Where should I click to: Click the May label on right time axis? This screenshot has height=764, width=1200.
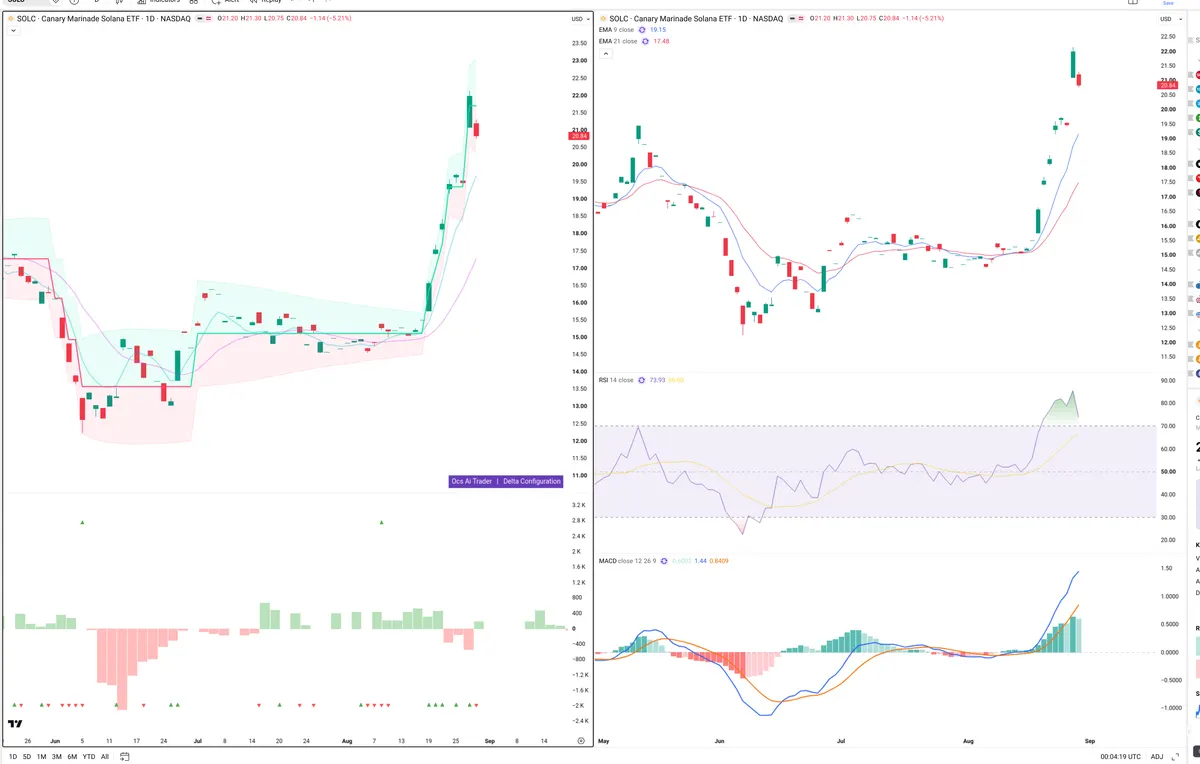coord(604,742)
